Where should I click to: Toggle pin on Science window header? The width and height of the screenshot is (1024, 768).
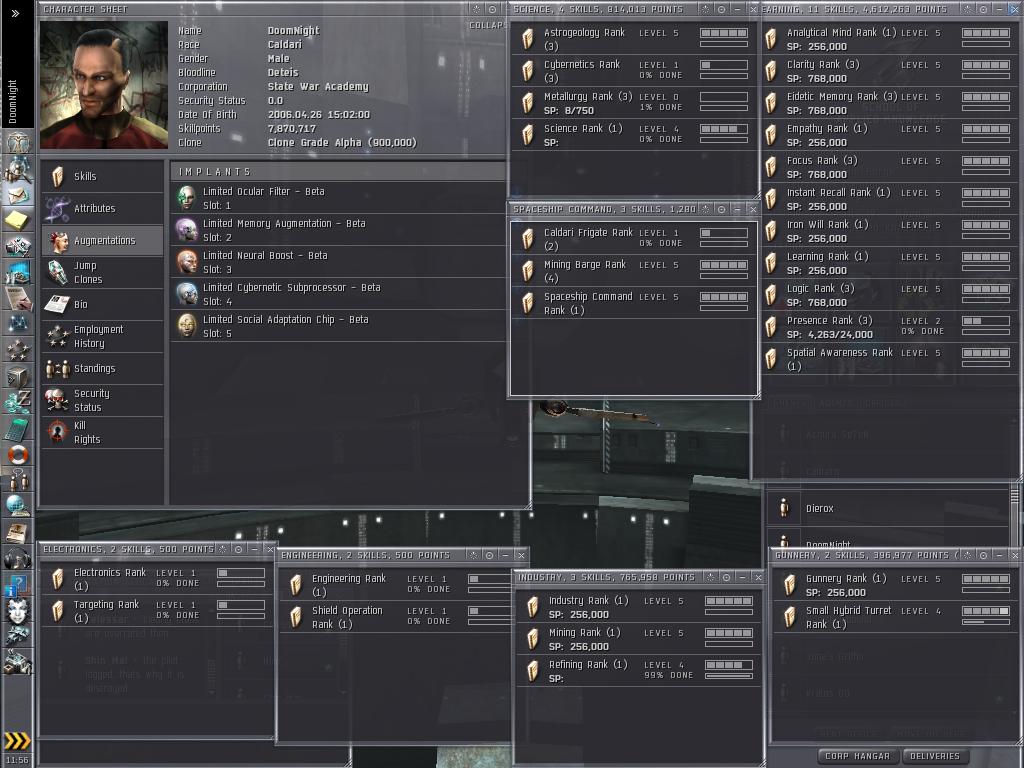coord(705,9)
